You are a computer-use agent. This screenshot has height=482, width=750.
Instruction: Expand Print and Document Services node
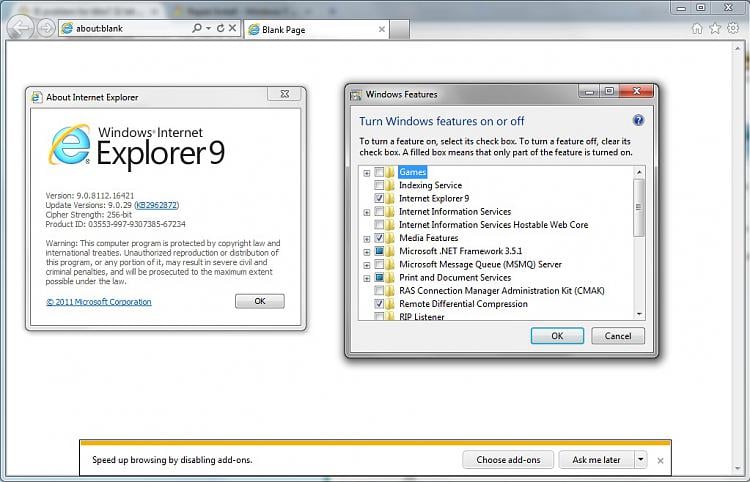coord(367,278)
